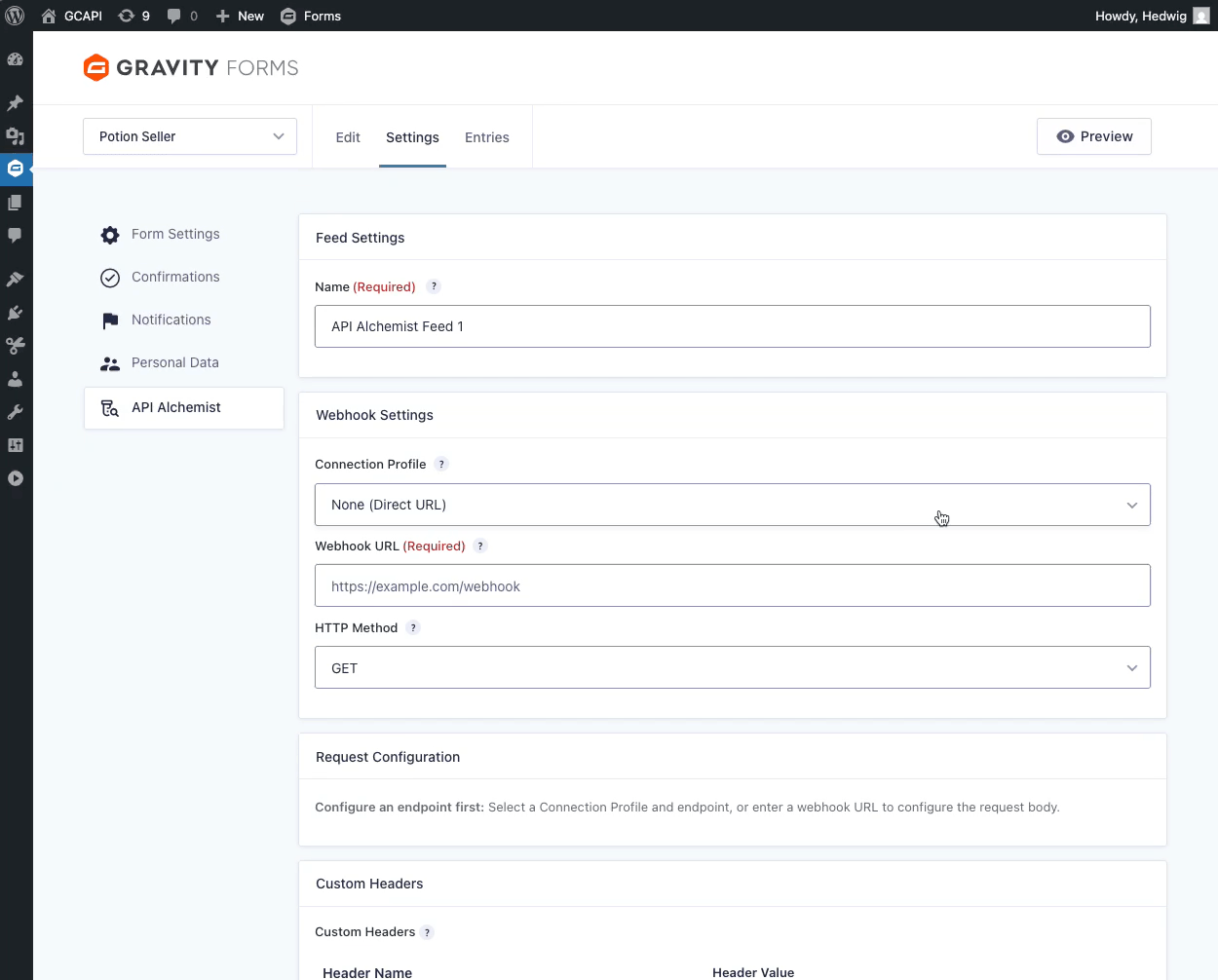This screenshot has height=980, width=1218.
Task: Open Posts via the pushpin icon
Action: 15,102
